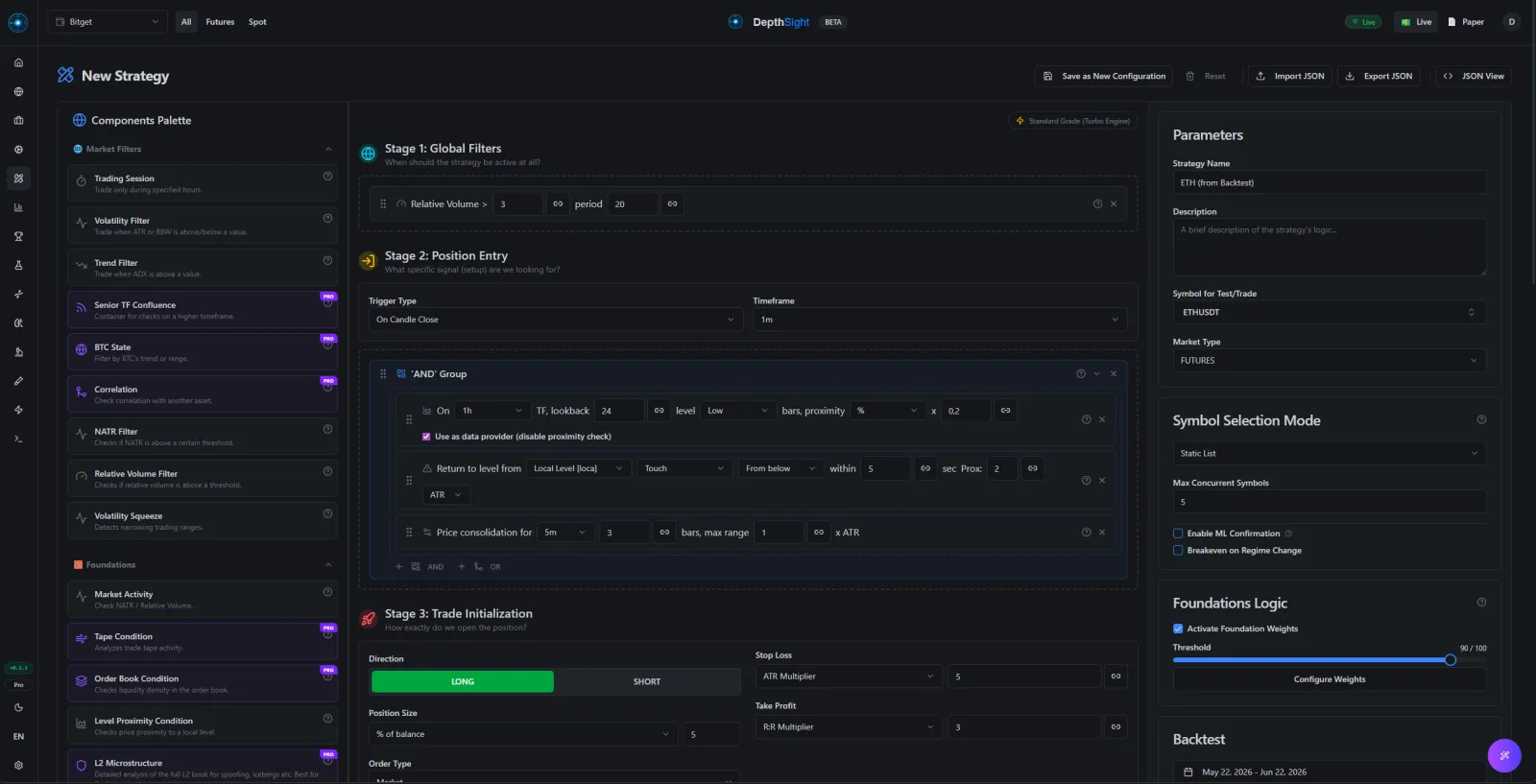Open Take Profit R:R Multiplier dropdown

(x=849, y=727)
